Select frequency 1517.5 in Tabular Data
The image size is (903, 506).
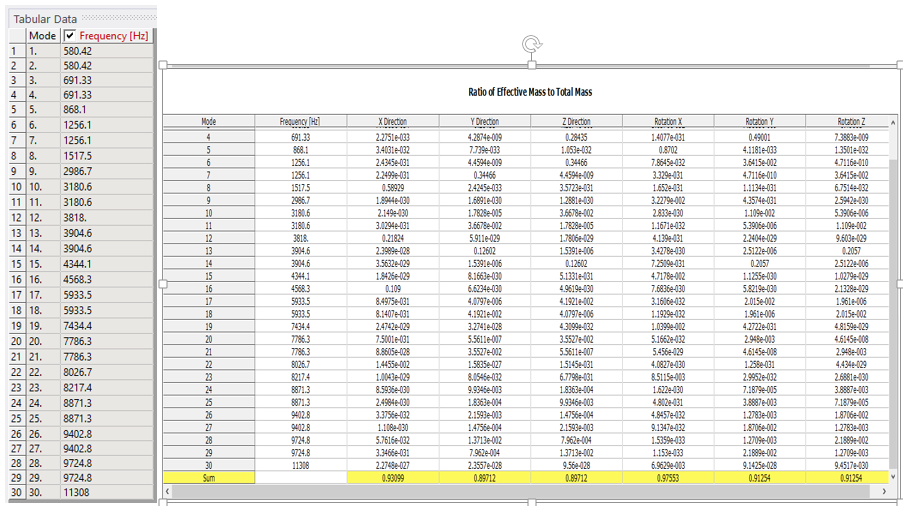tap(107, 156)
